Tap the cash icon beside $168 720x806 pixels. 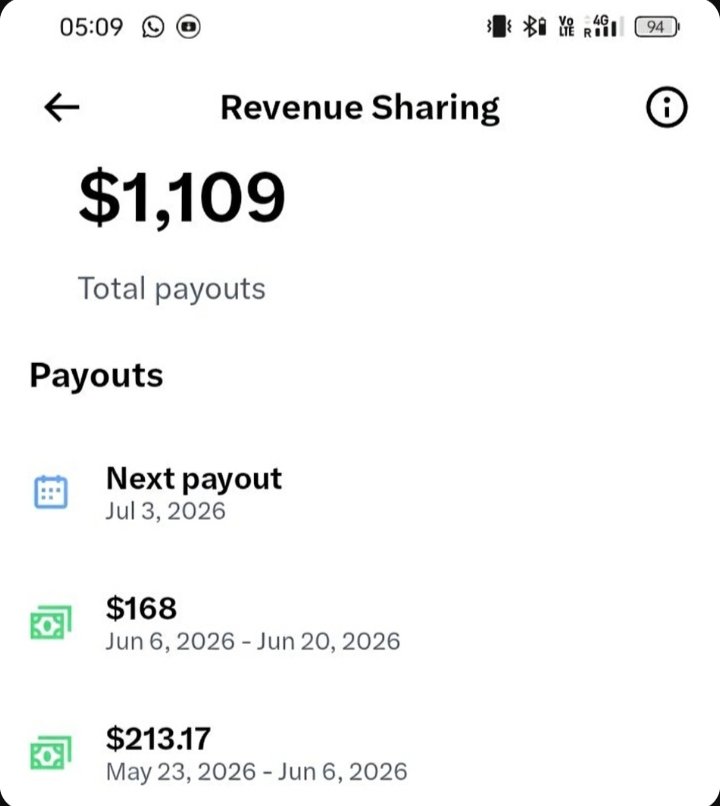click(50, 622)
